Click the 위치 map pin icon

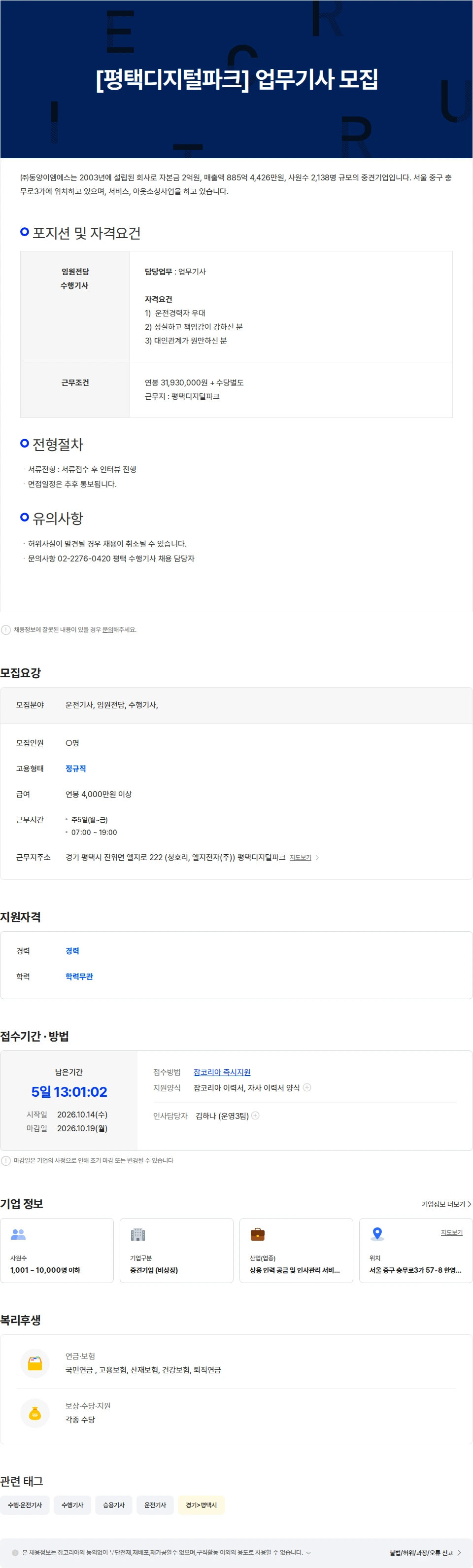tap(377, 1234)
